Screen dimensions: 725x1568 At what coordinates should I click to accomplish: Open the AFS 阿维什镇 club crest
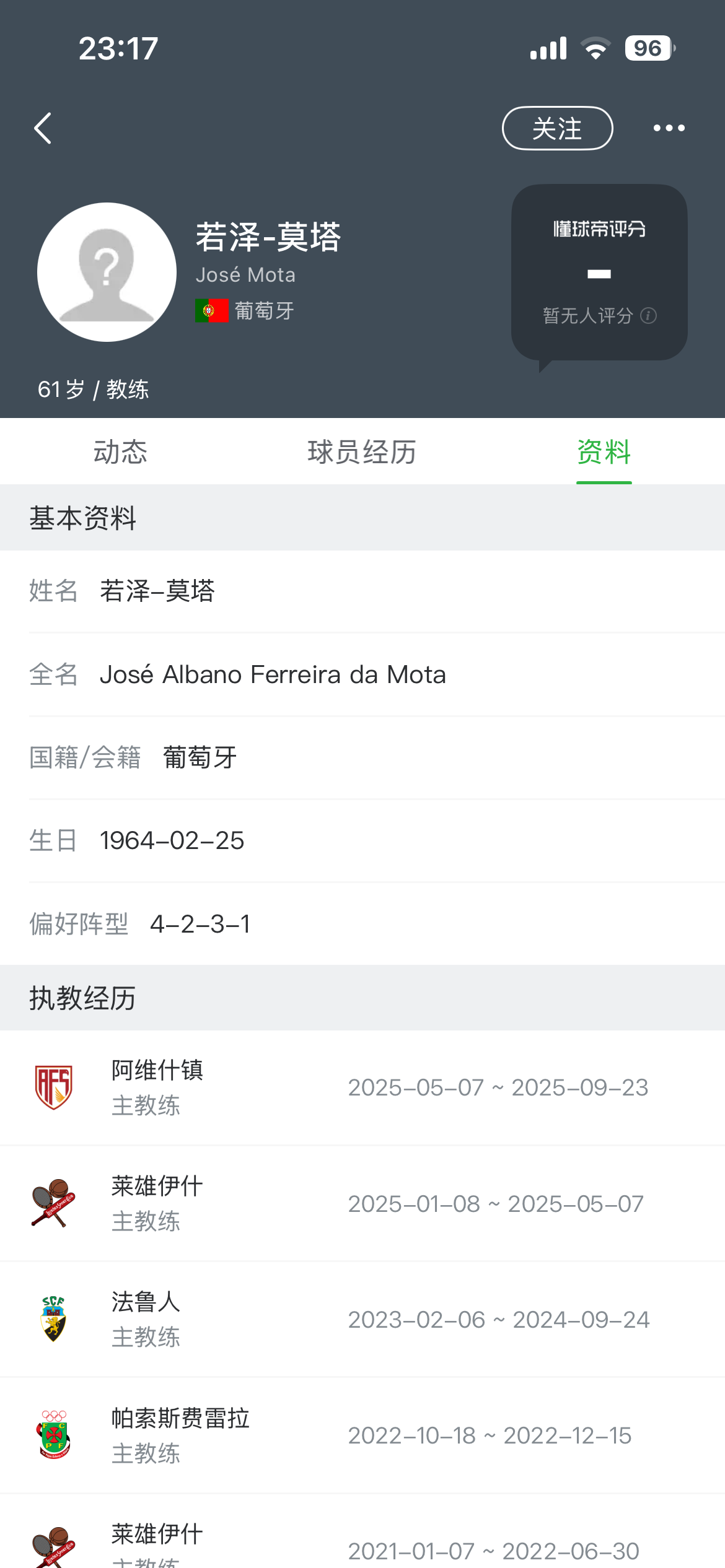[54, 1087]
